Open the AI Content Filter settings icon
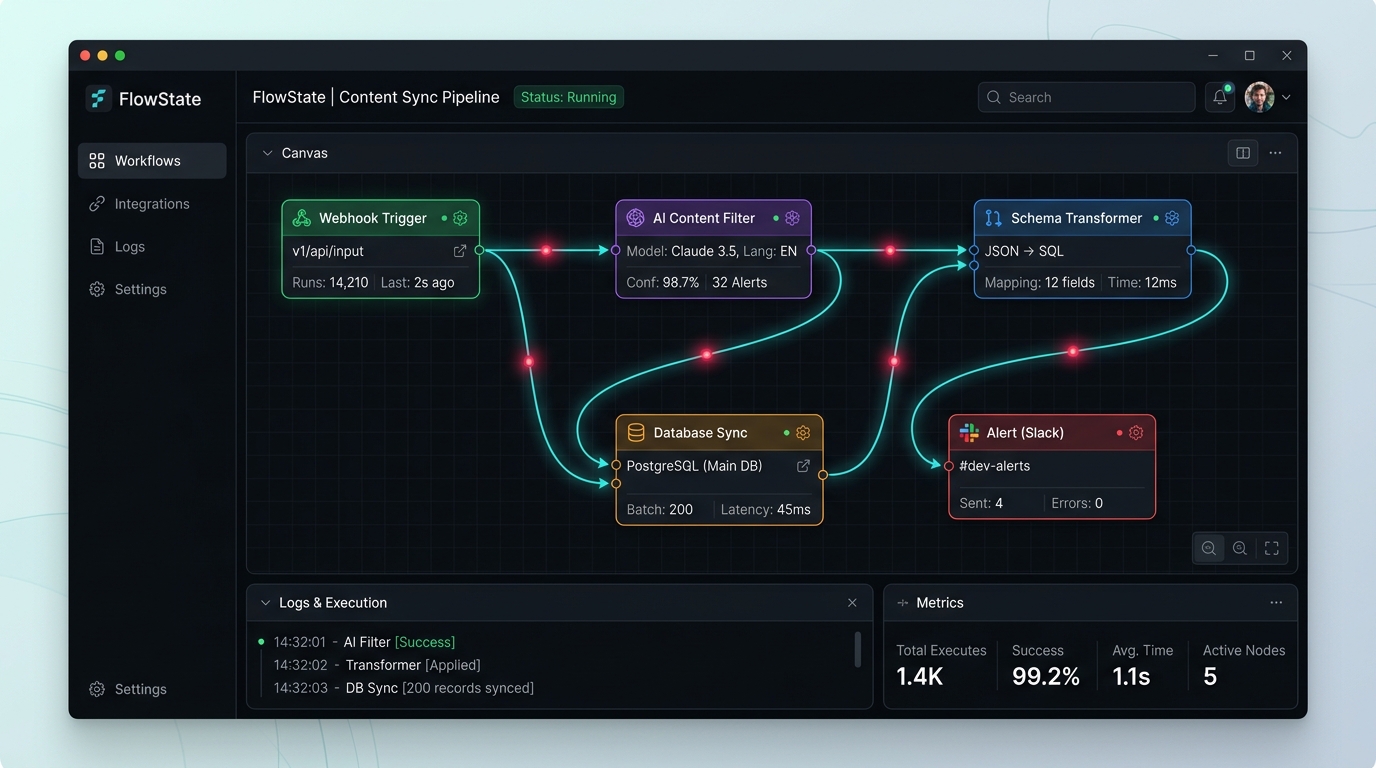Viewport: 1376px width, 768px height. click(792, 218)
